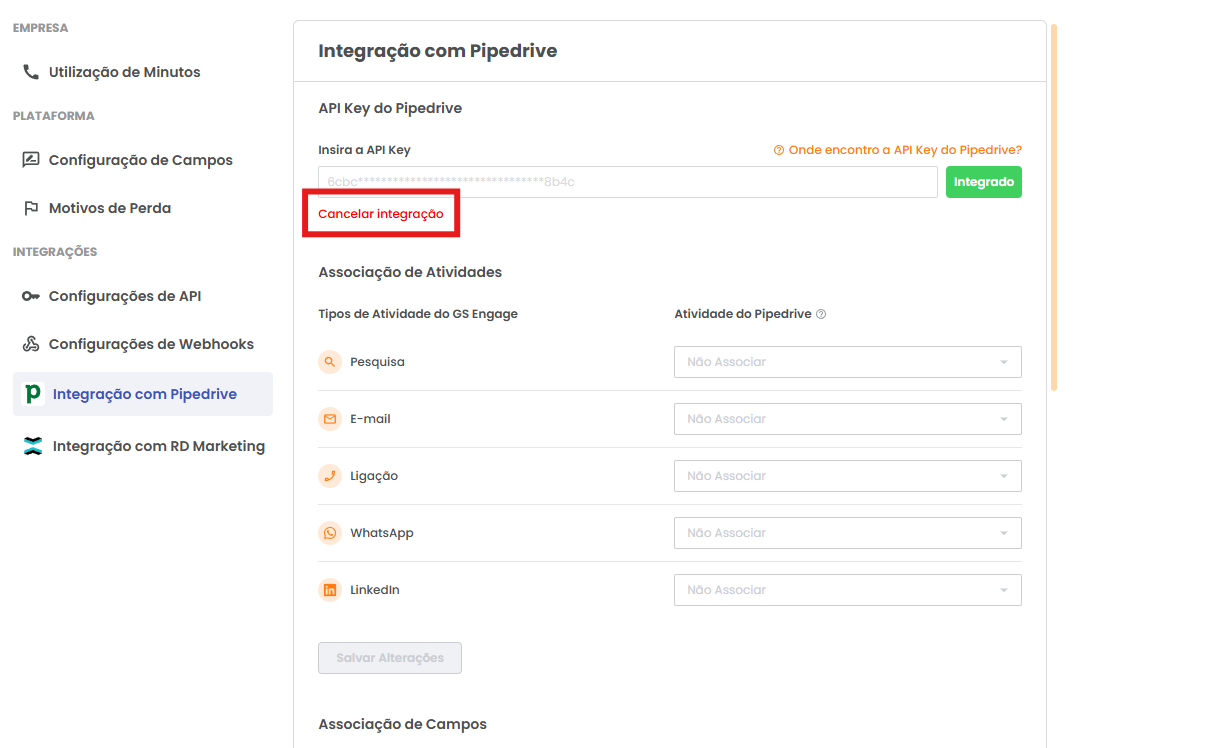The width and height of the screenshot is (1232, 748).
Task: Open Onde encontro a API Key link
Action: (x=905, y=150)
